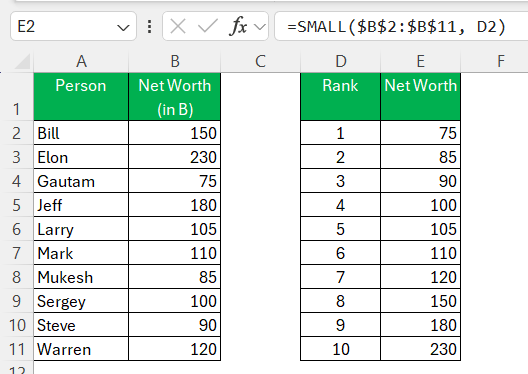This screenshot has height=374, width=528.
Task: Select column A header
Action: pos(81,61)
